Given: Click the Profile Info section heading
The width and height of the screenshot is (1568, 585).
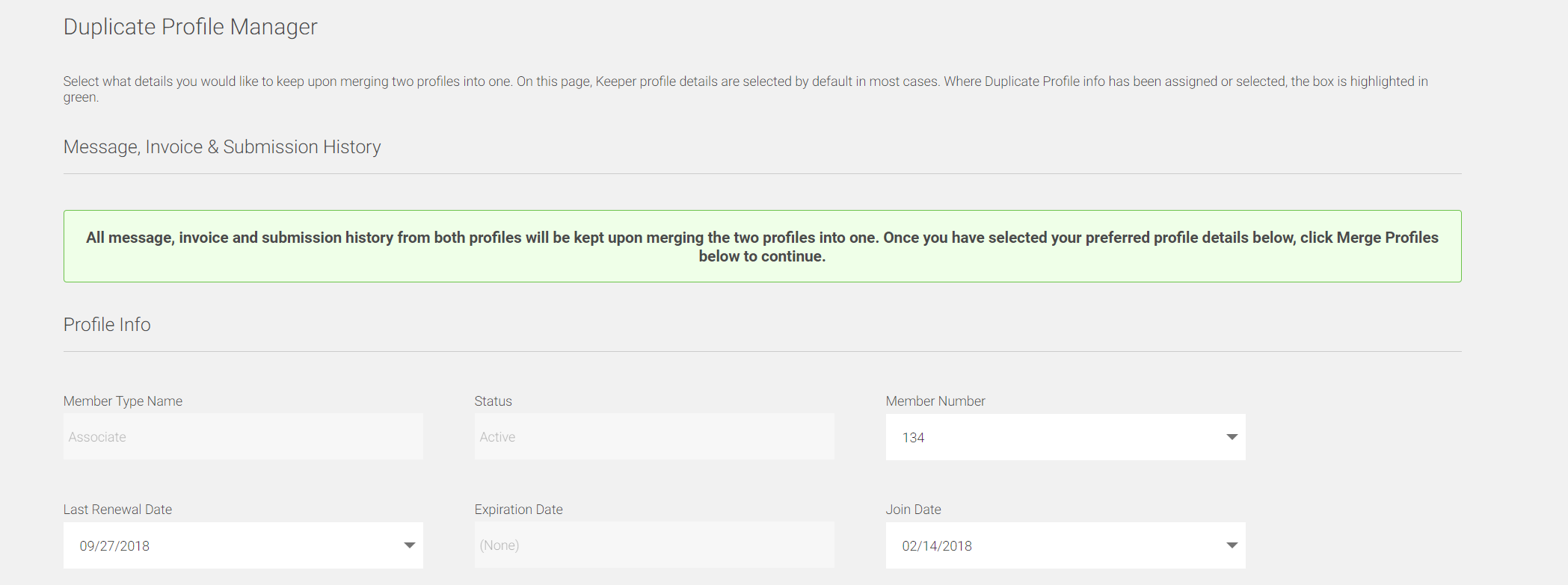Looking at the screenshot, I should (107, 325).
